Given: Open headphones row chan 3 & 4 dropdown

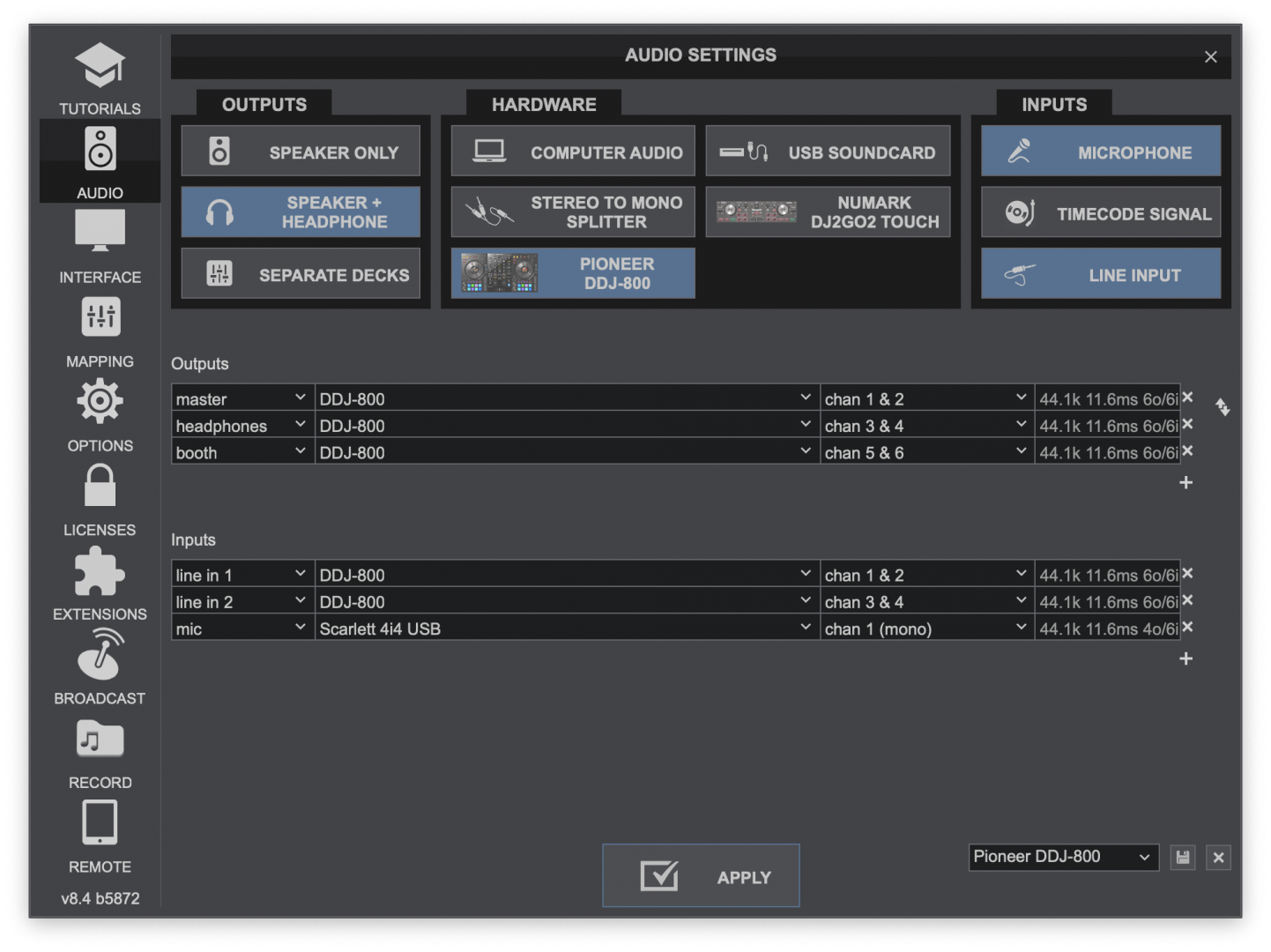Looking at the screenshot, I should point(926,426).
